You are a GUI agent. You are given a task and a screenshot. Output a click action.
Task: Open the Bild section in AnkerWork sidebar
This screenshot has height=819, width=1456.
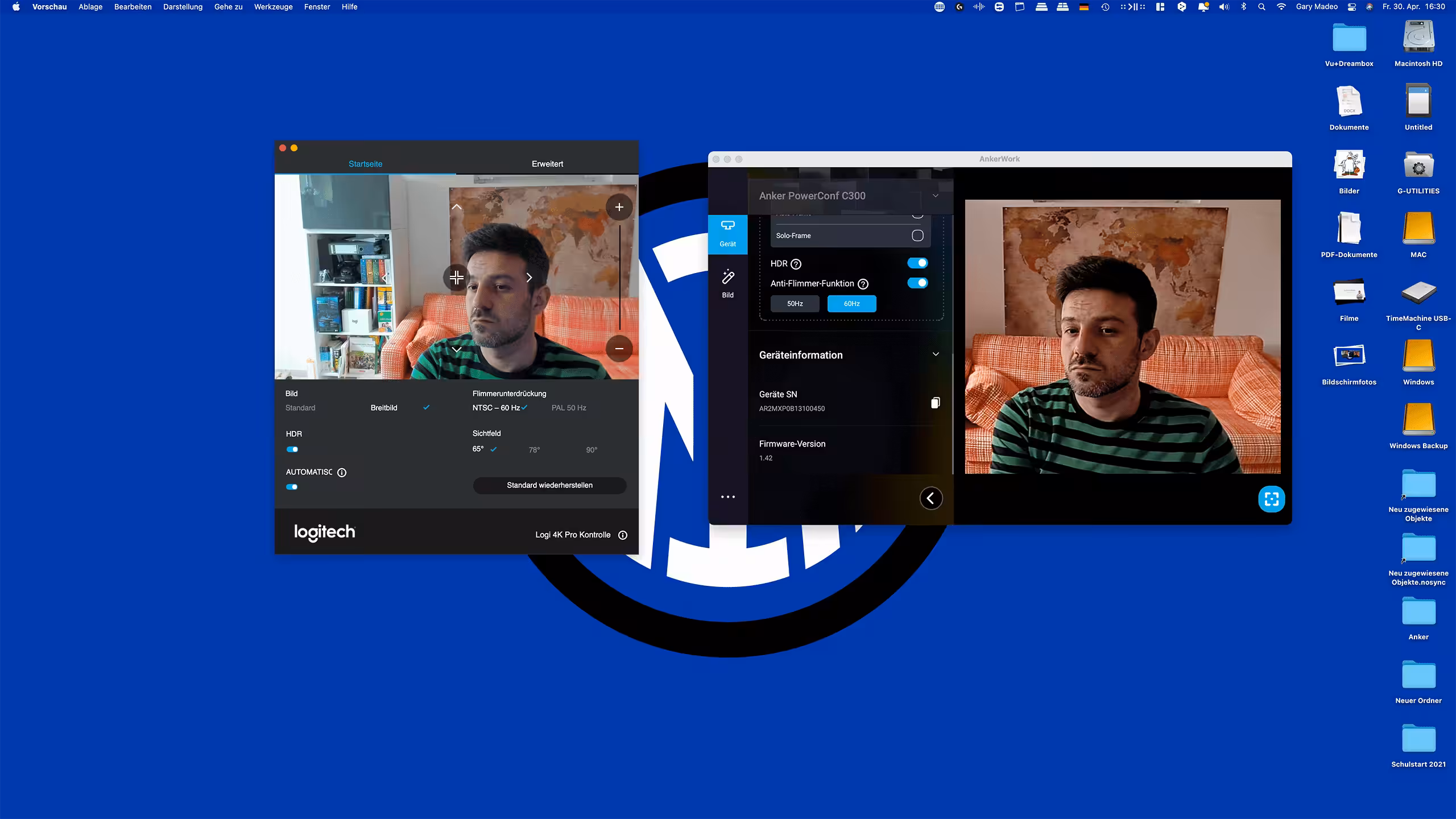pyautogui.click(x=727, y=283)
